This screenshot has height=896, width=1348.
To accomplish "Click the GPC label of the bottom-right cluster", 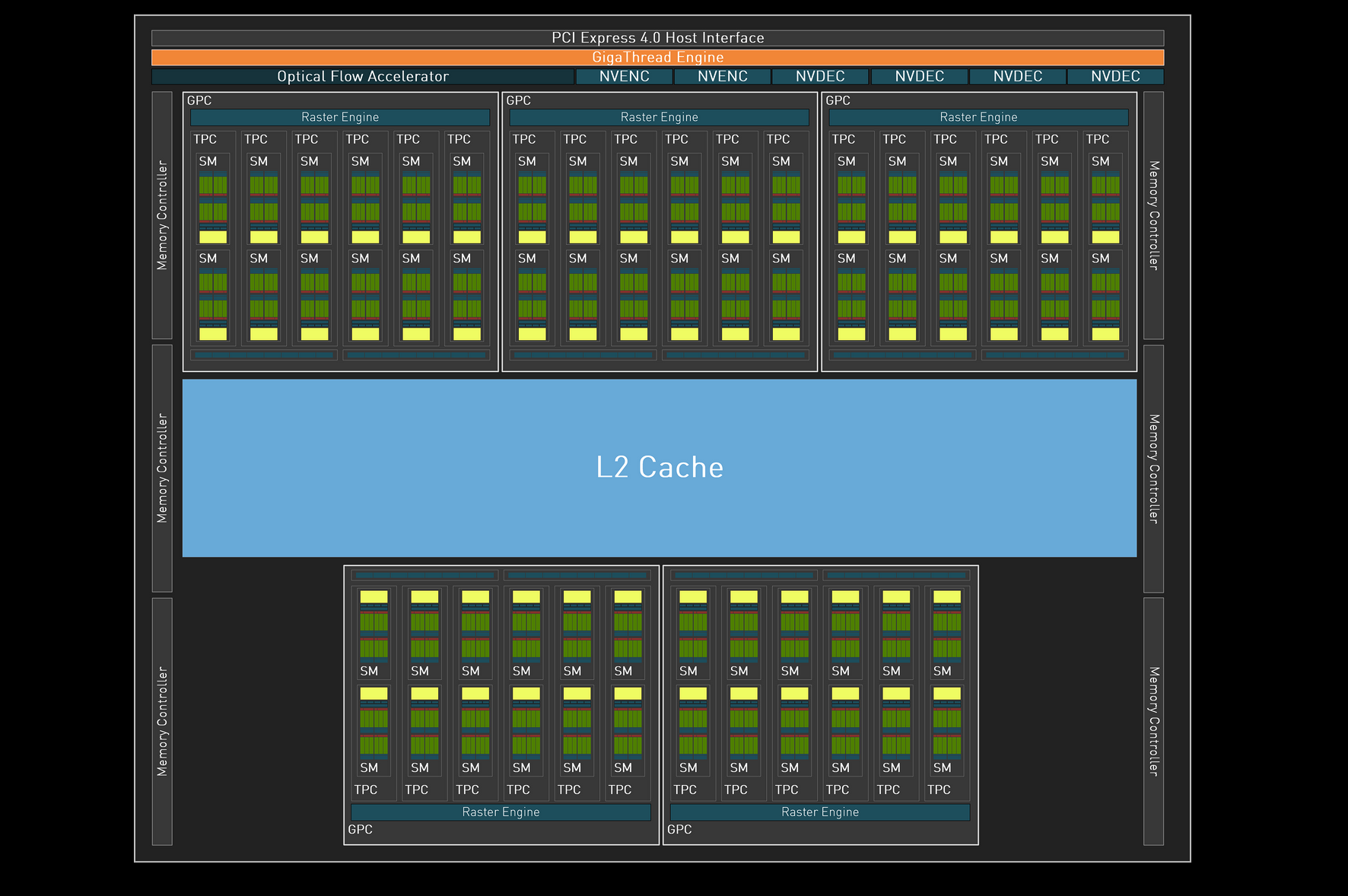I will (x=680, y=829).
